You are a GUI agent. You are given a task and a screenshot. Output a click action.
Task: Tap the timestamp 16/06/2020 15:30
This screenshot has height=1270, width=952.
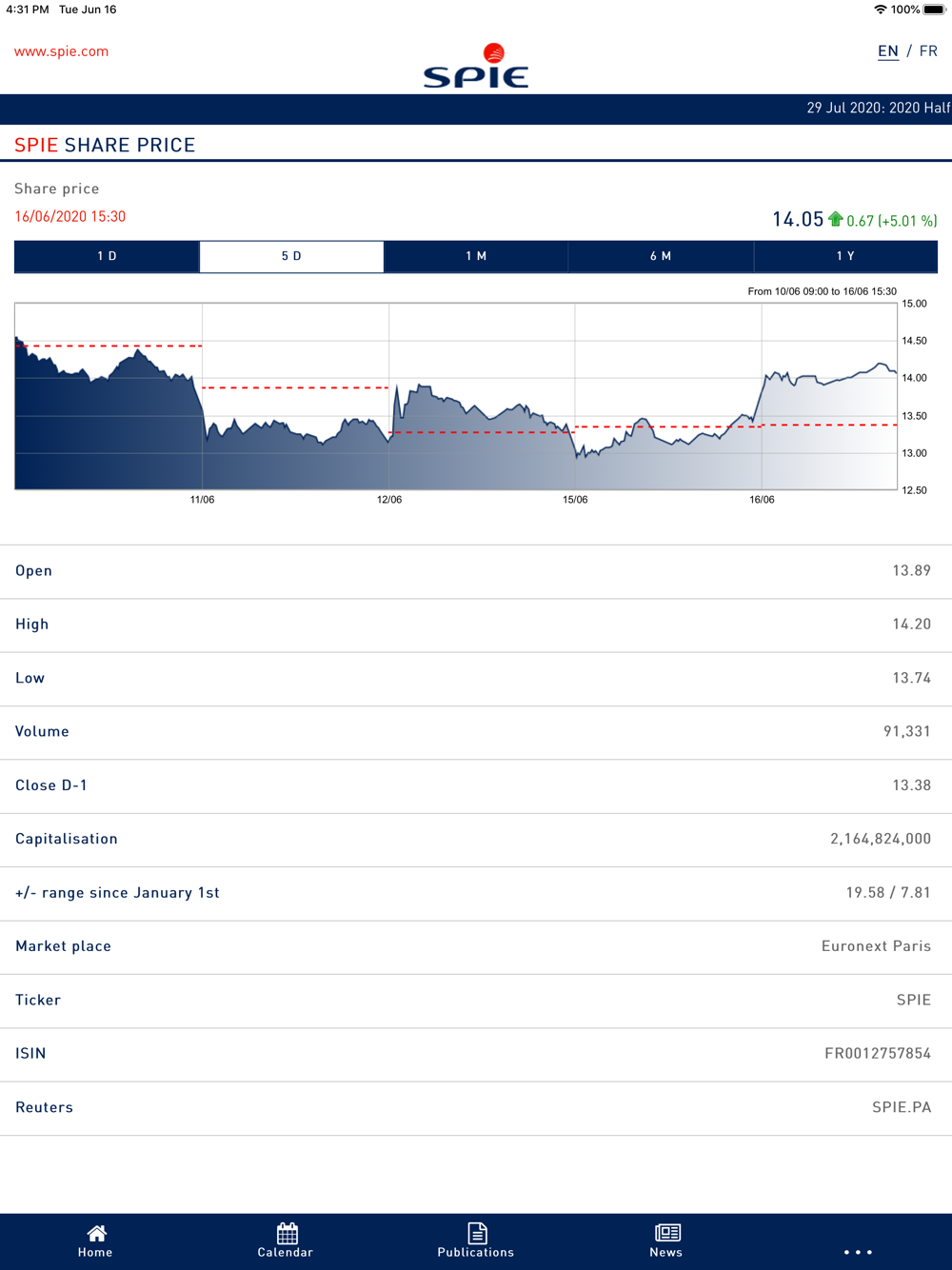coord(69,217)
